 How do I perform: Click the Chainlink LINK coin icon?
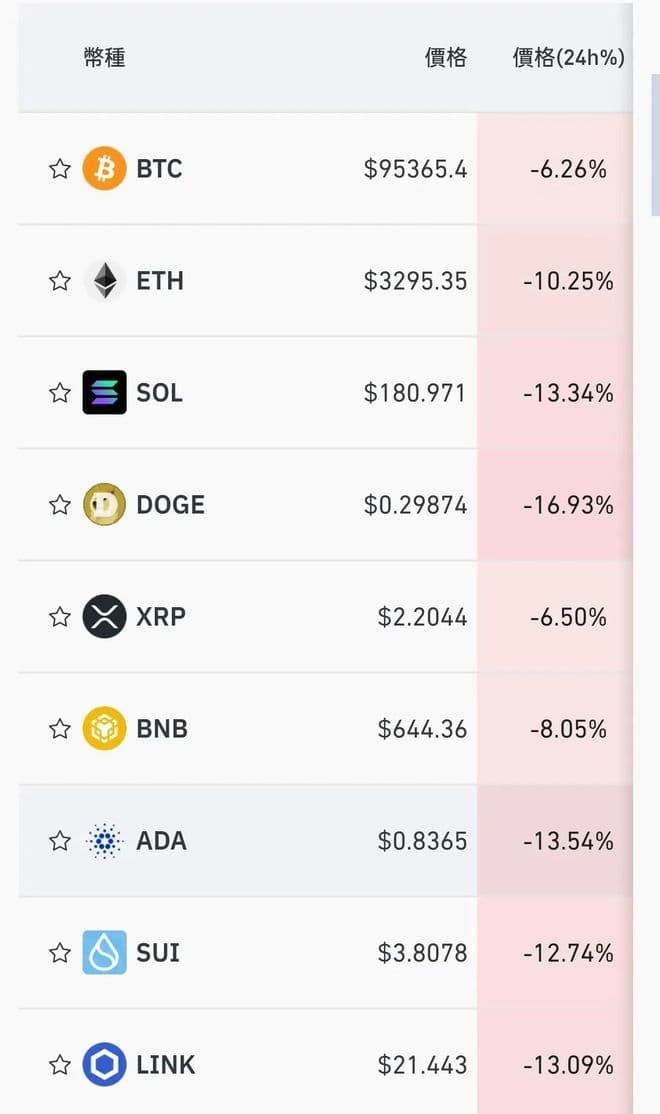[104, 1064]
